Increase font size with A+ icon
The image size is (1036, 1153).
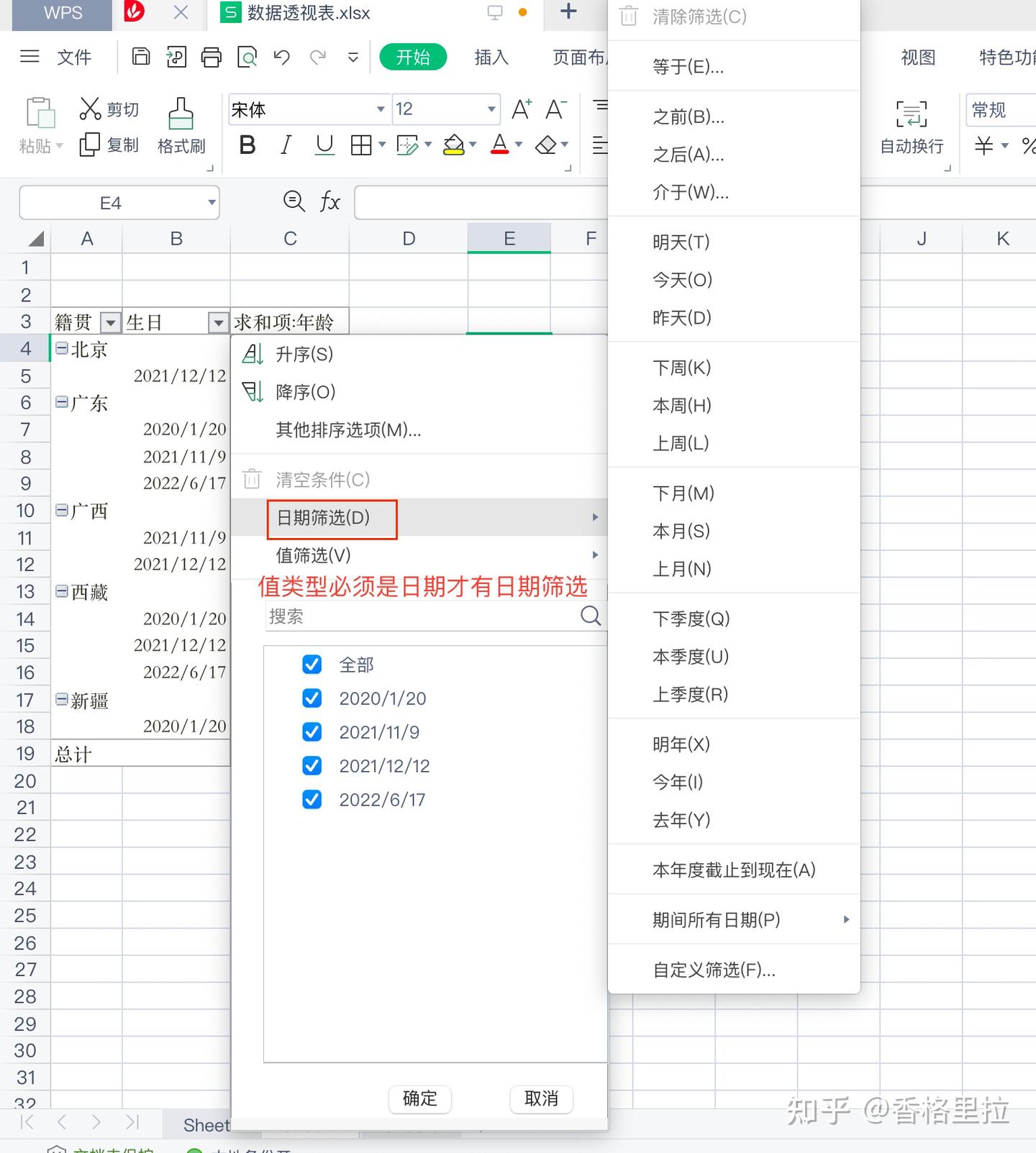pyautogui.click(x=522, y=109)
